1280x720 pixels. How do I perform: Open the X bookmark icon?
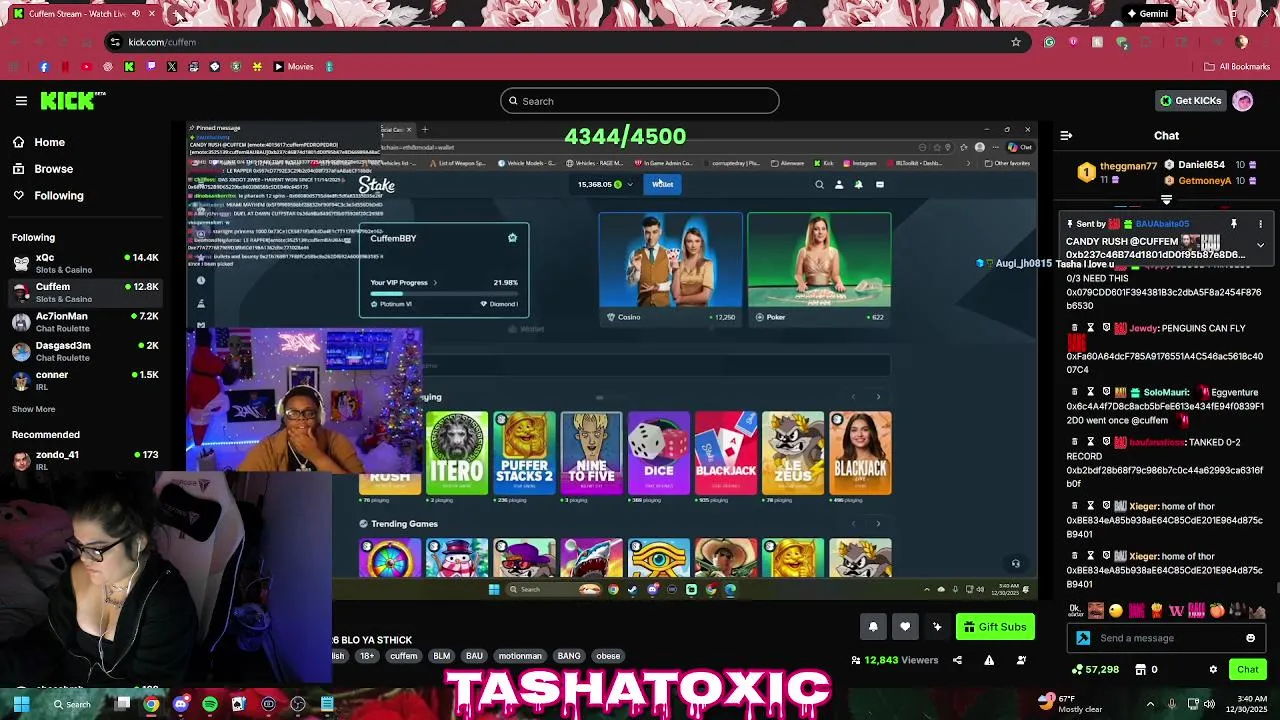(x=172, y=67)
